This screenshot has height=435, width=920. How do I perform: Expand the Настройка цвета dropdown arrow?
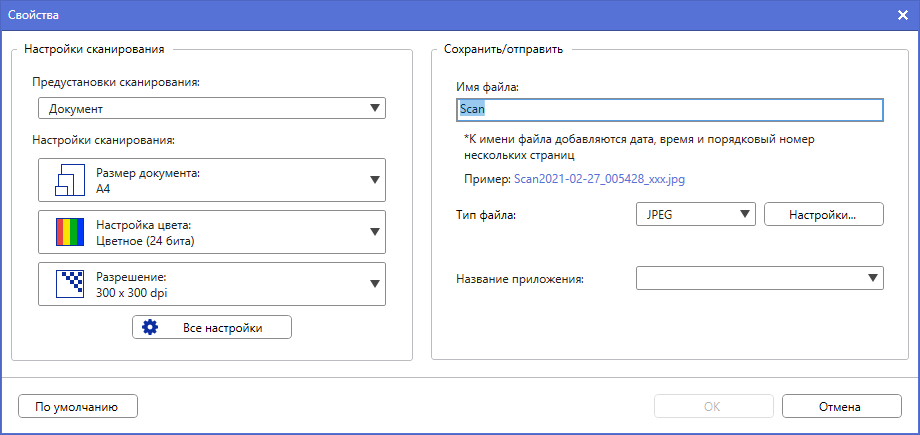click(375, 233)
